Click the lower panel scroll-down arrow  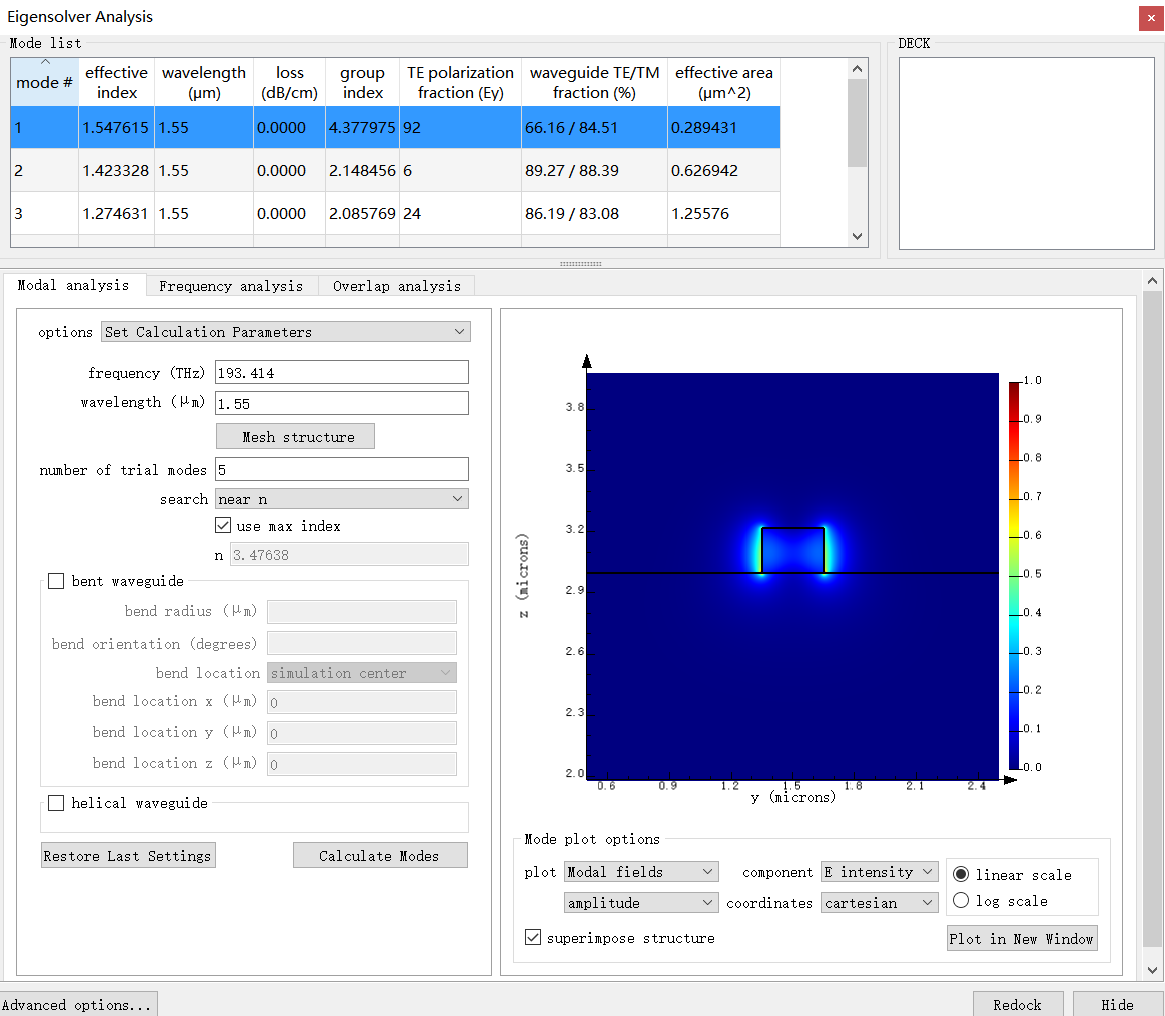1152,970
